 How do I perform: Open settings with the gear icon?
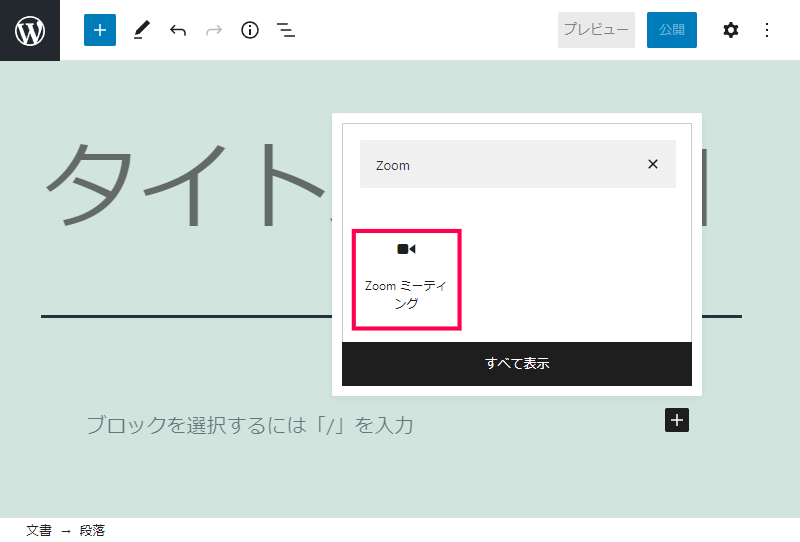point(731,30)
